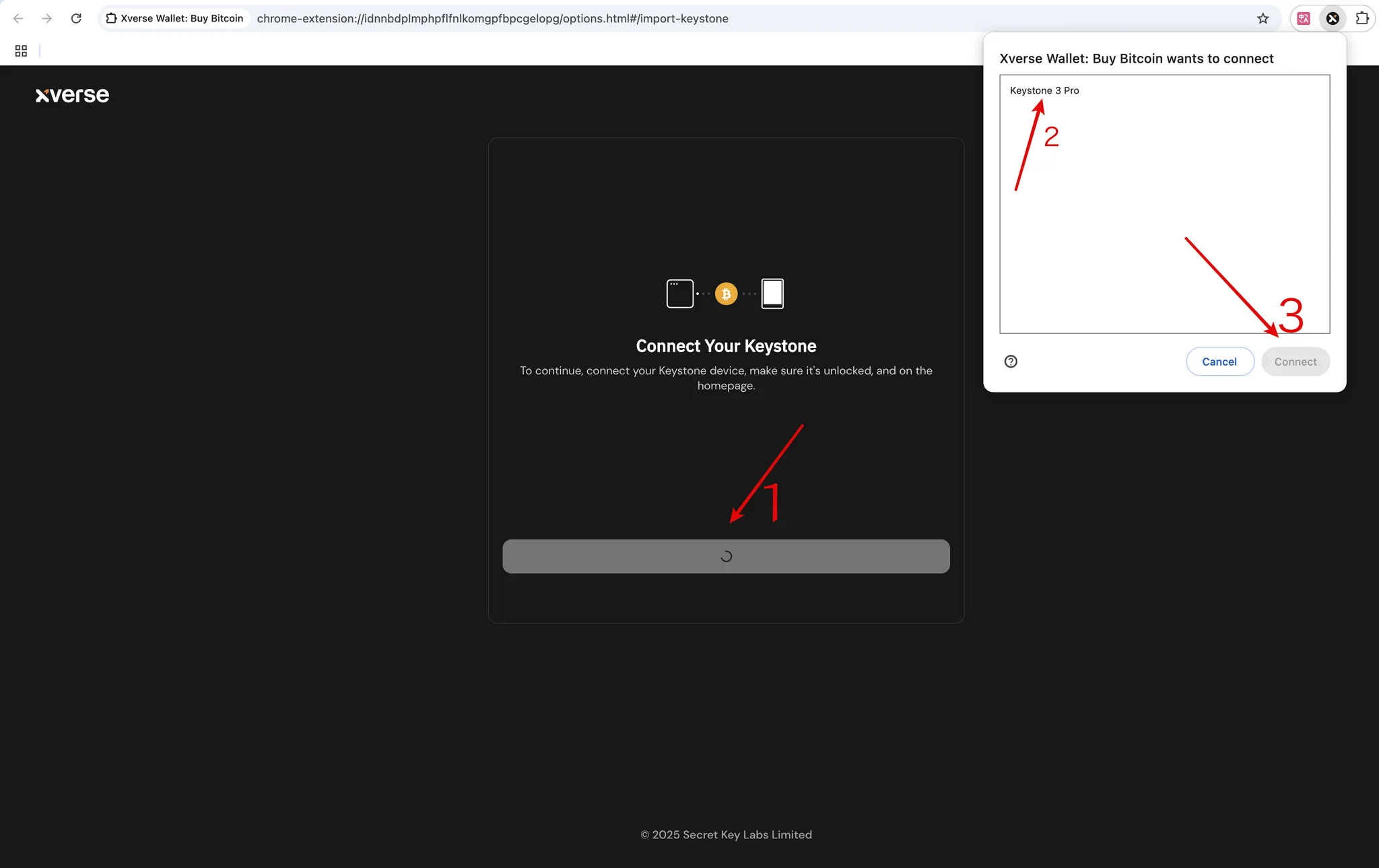Viewport: 1379px width, 868px height.
Task: Click the xverse logo
Action: point(72,95)
